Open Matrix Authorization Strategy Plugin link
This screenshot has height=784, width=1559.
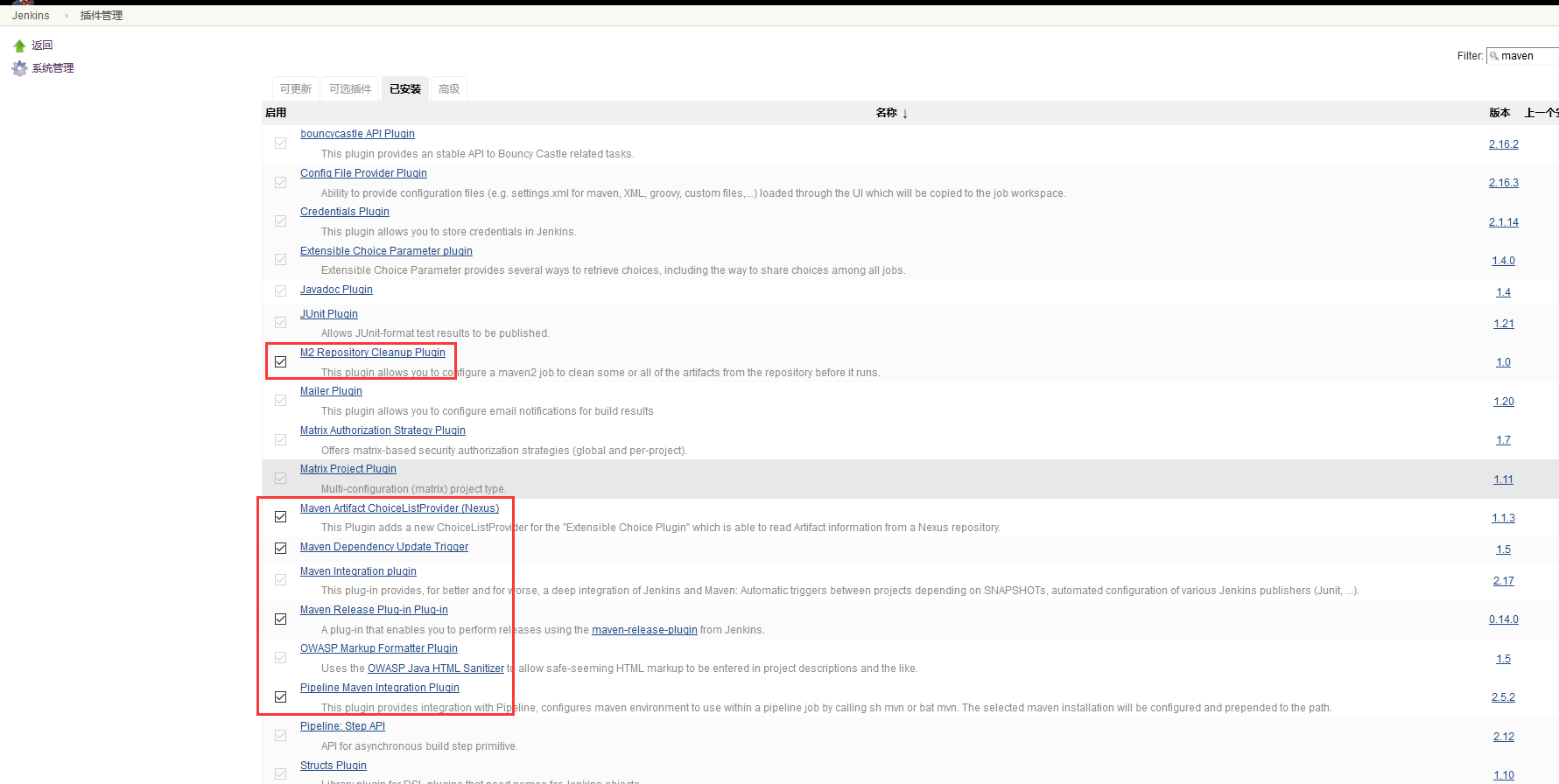[383, 430]
